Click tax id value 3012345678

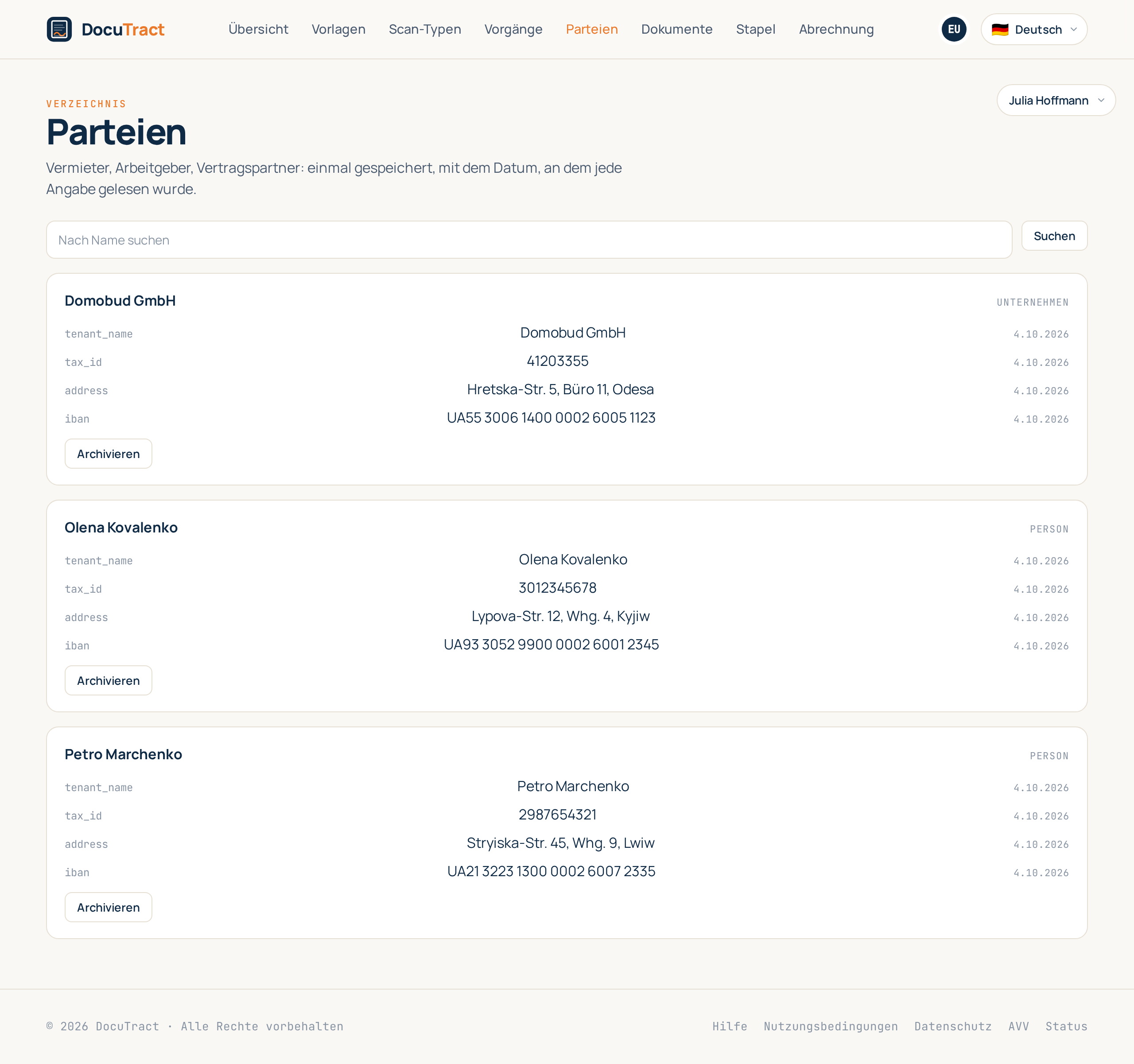[x=557, y=588]
